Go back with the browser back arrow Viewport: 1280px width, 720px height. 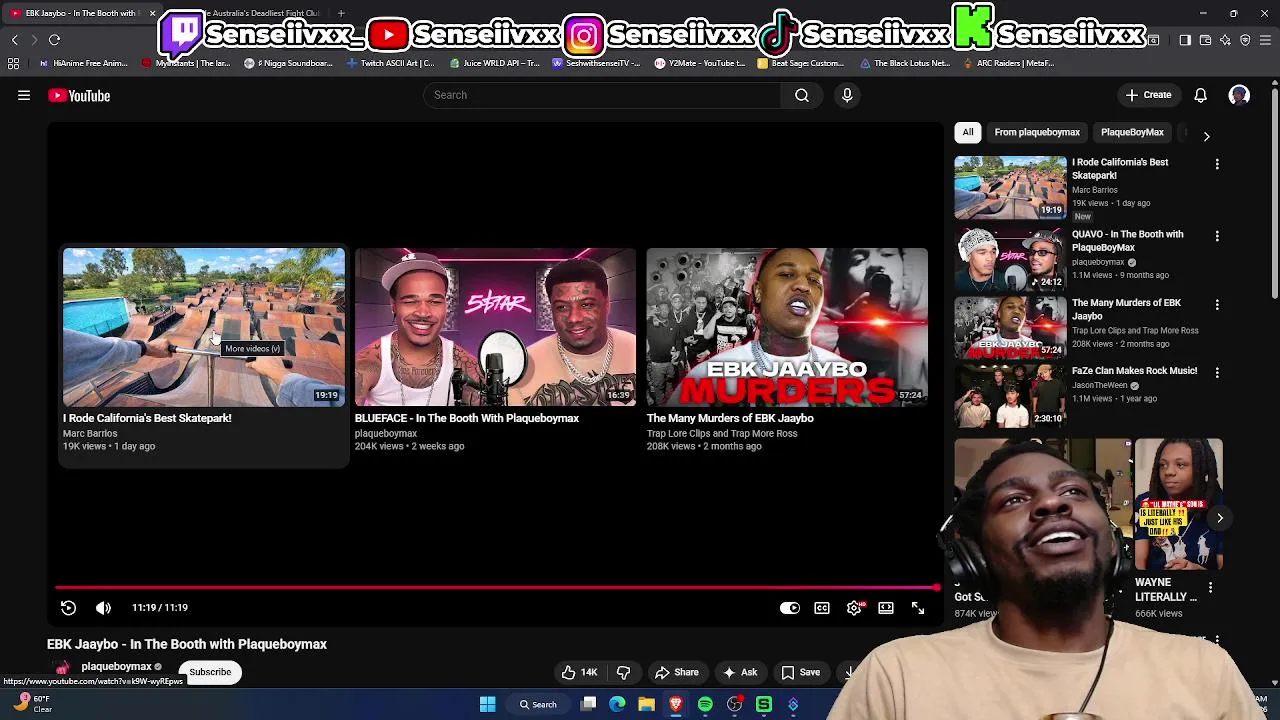(x=14, y=40)
